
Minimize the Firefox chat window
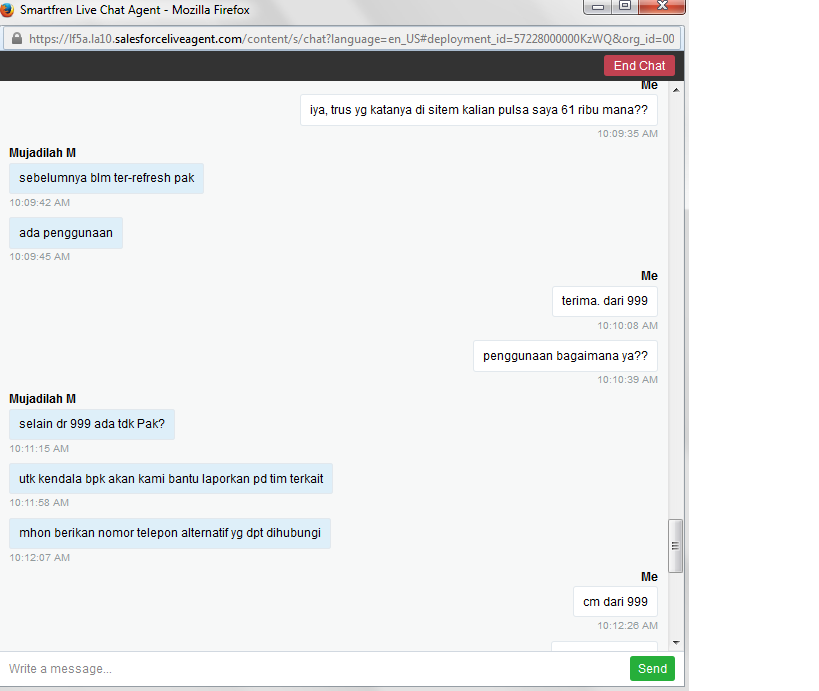598,6
